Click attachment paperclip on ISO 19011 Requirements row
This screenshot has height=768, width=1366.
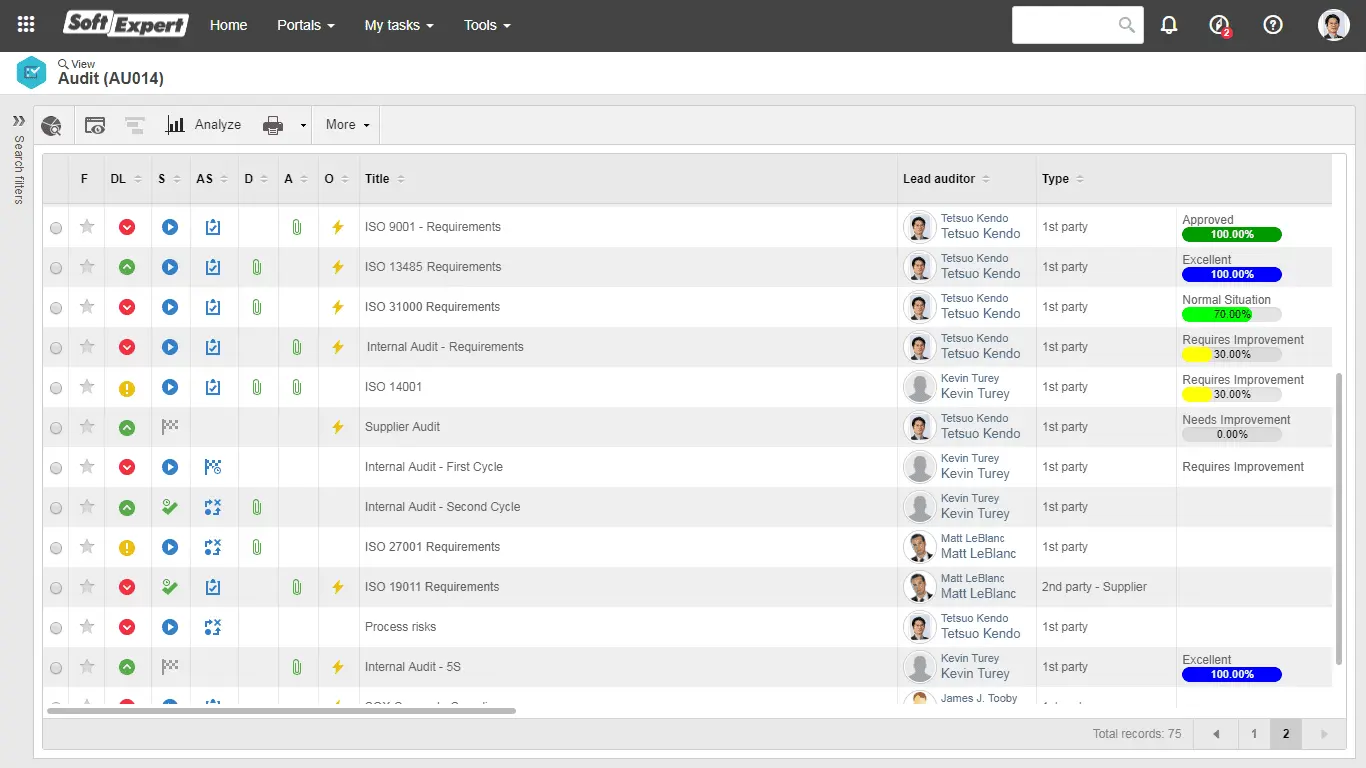coord(297,587)
